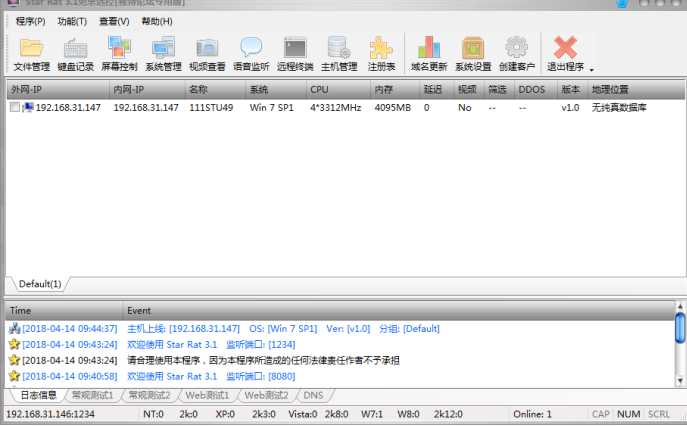Expand the toolbar overflow arrow after 退出程序
Image resolution: width=687 pixels, height=426 pixels.
591,70
